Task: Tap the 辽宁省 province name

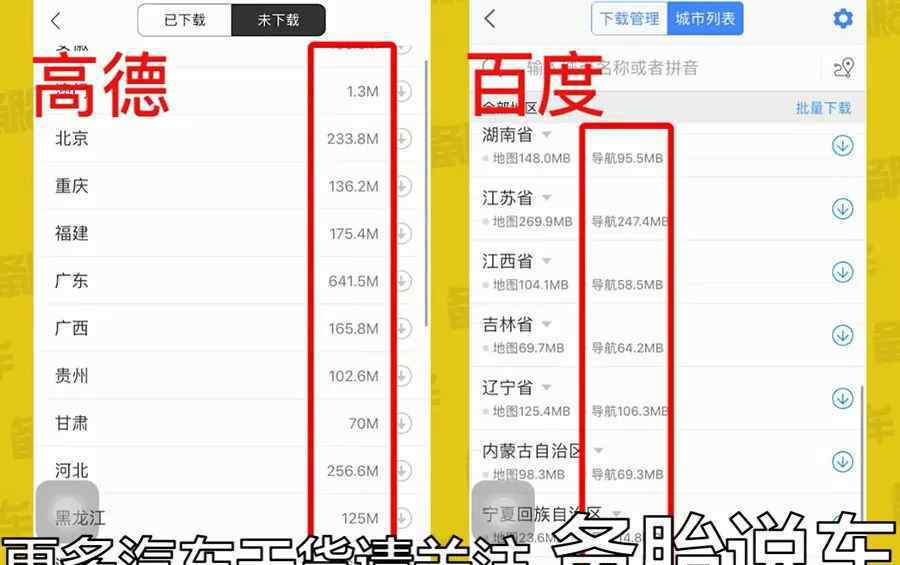Action: (507, 388)
